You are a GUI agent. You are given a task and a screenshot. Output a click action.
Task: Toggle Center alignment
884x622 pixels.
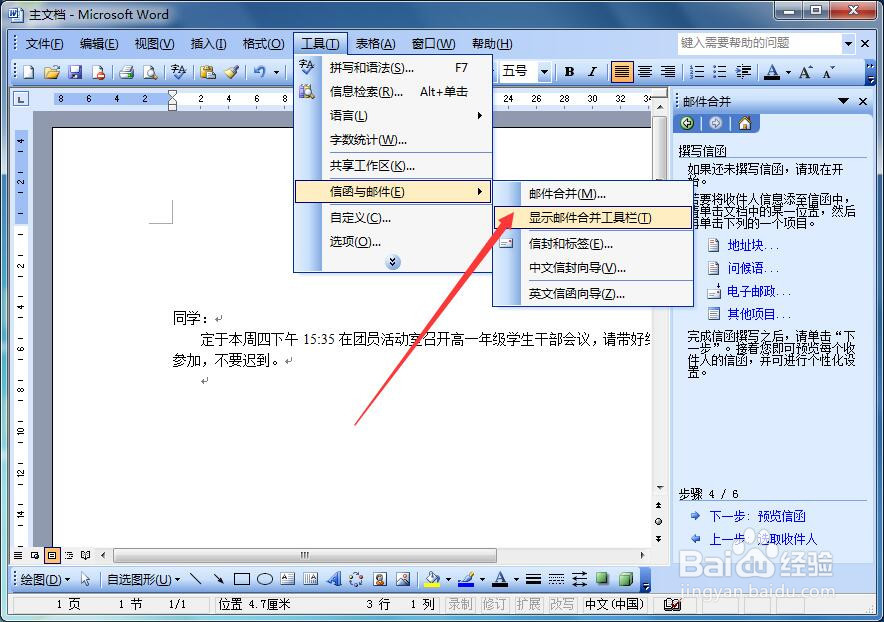click(x=645, y=72)
